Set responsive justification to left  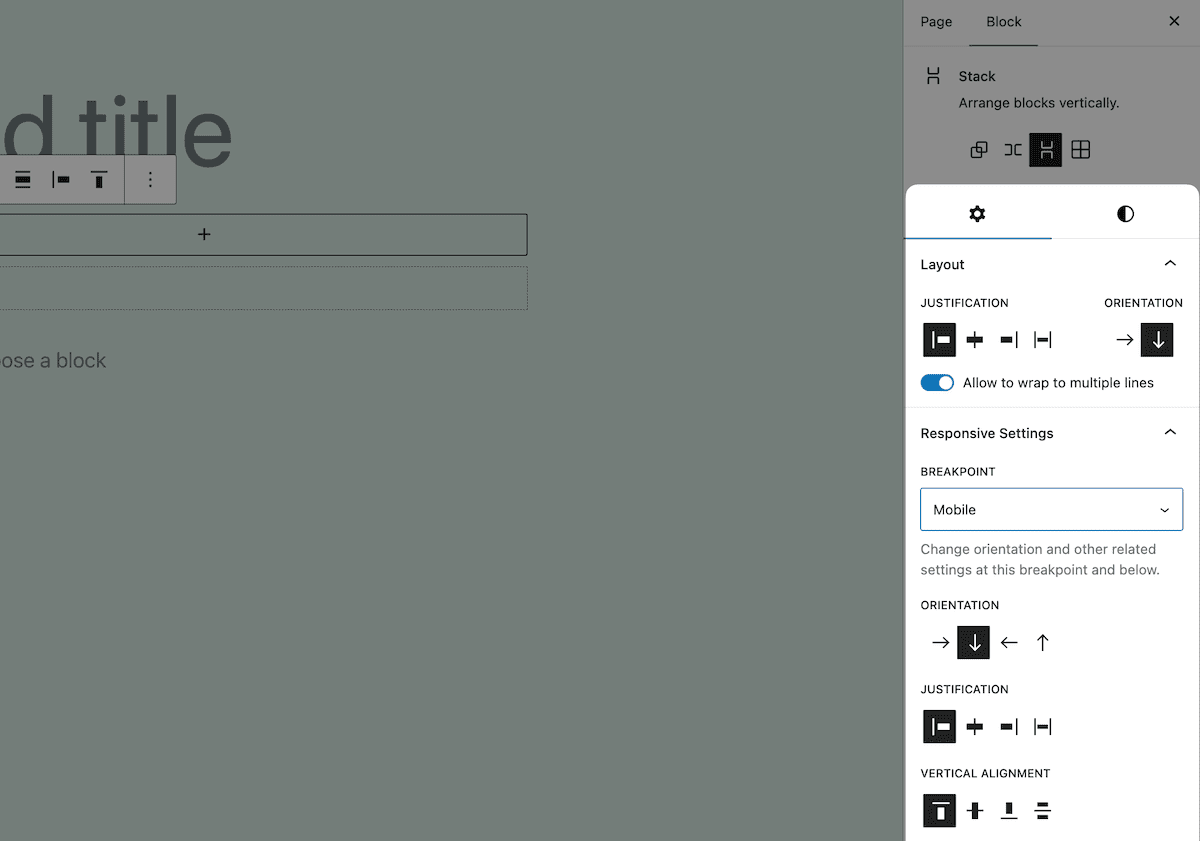(940, 727)
